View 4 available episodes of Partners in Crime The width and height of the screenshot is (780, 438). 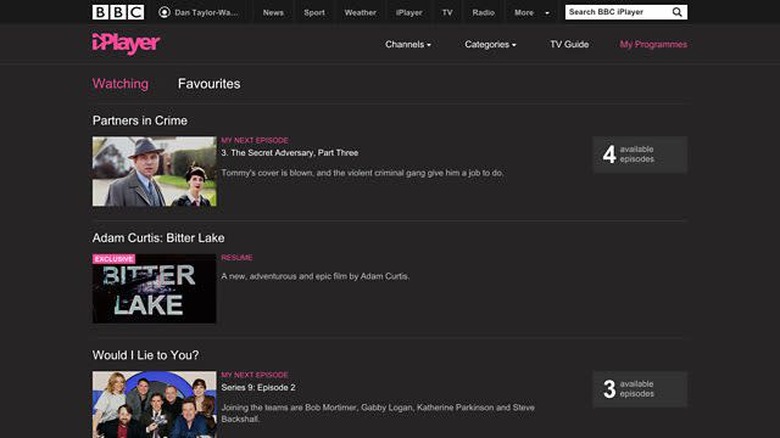pos(640,154)
